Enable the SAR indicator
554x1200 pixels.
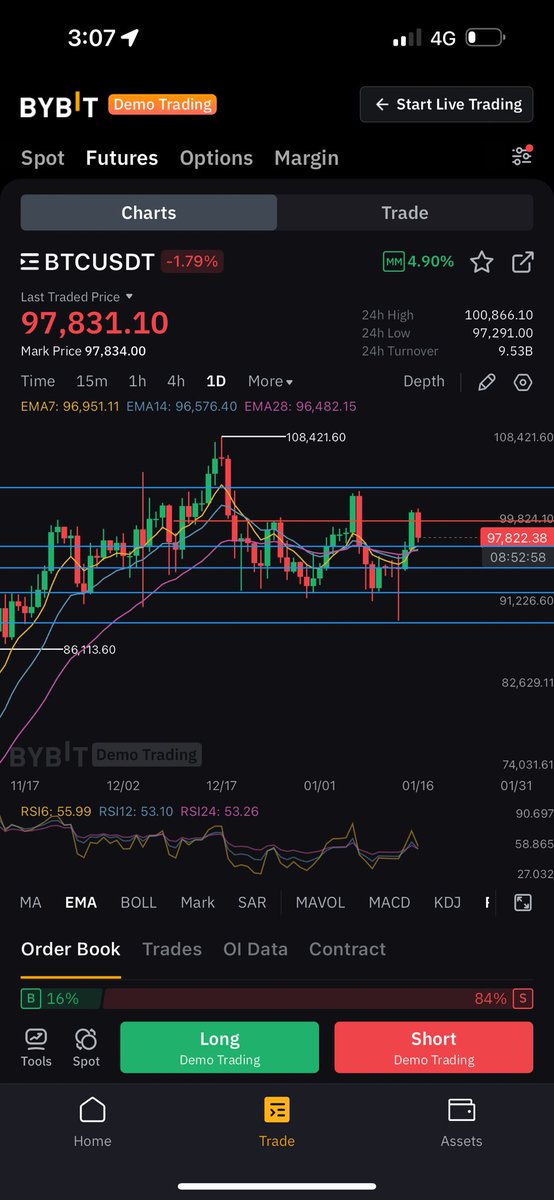tap(252, 902)
